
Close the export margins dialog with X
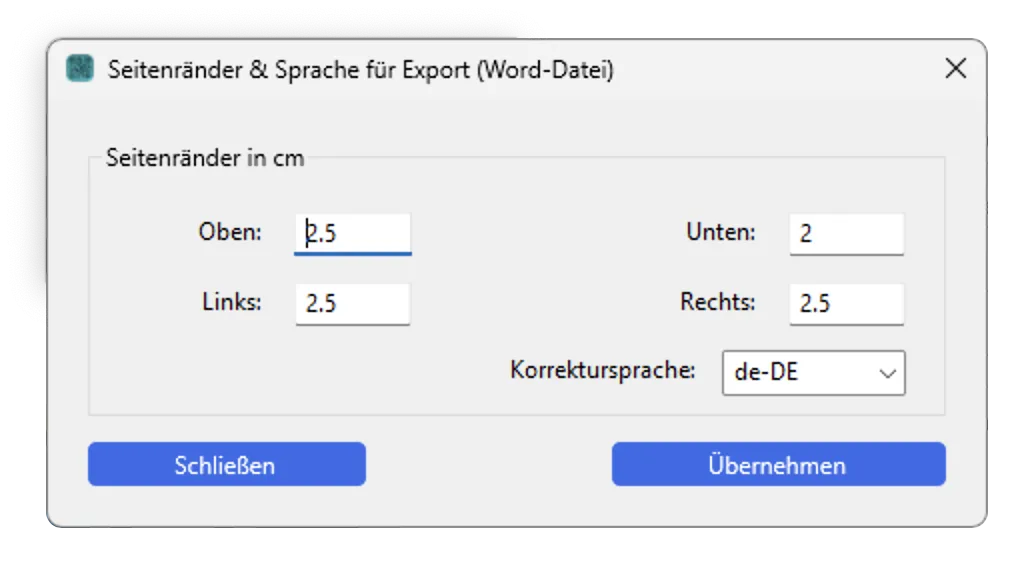[x=956, y=68]
